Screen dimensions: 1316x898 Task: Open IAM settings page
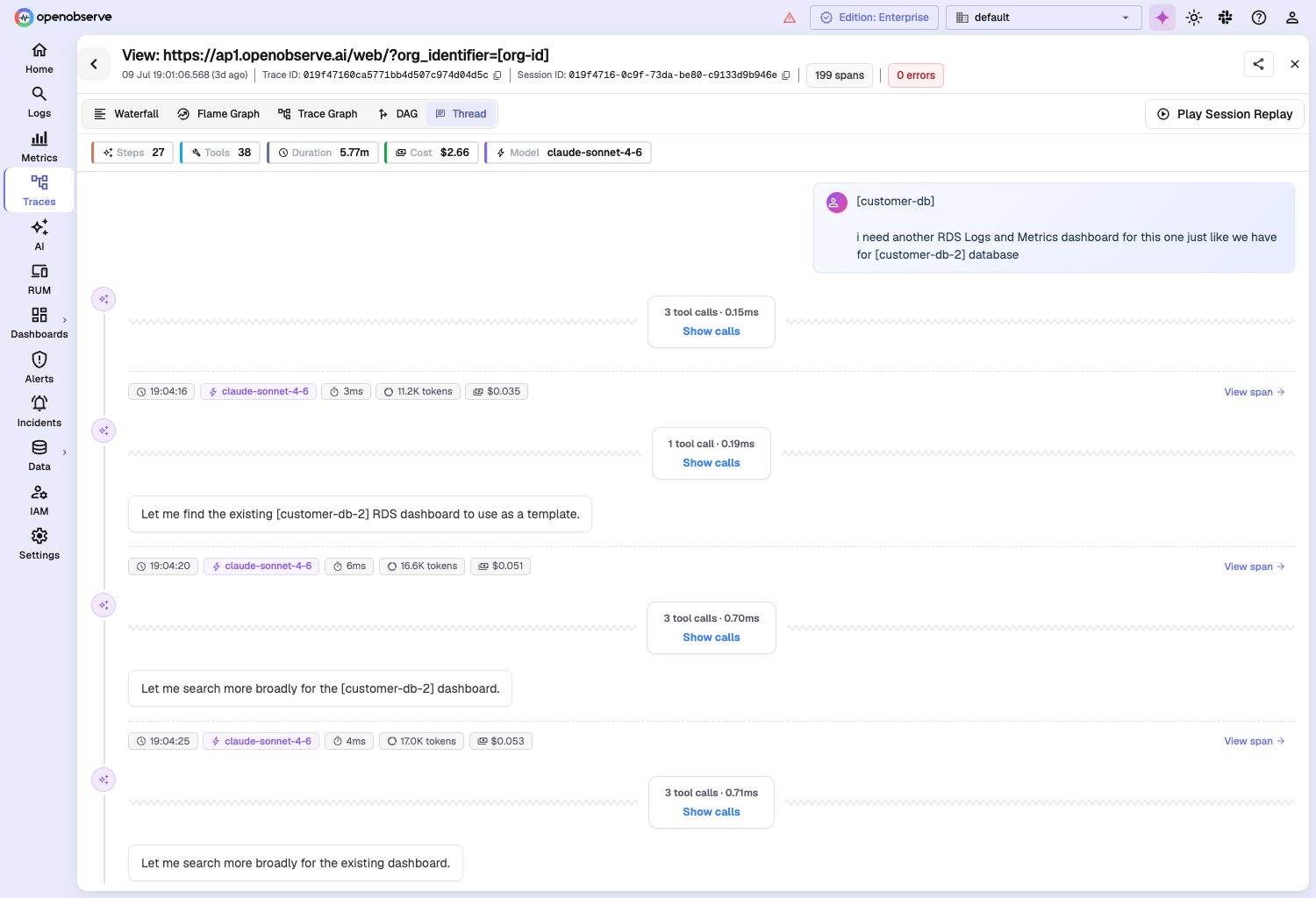pyautogui.click(x=39, y=500)
